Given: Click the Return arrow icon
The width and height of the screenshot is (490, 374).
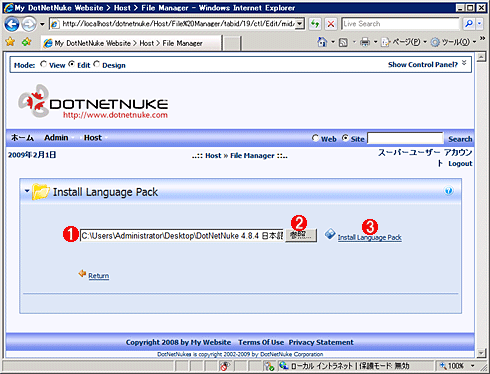Looking at the screenshot, I should 82,274.
